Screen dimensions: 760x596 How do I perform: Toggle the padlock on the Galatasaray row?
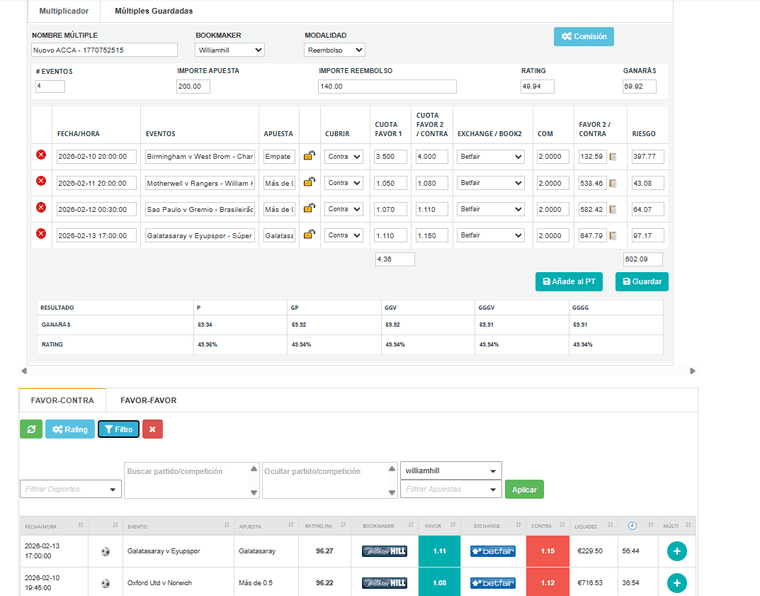pos(310,234)
